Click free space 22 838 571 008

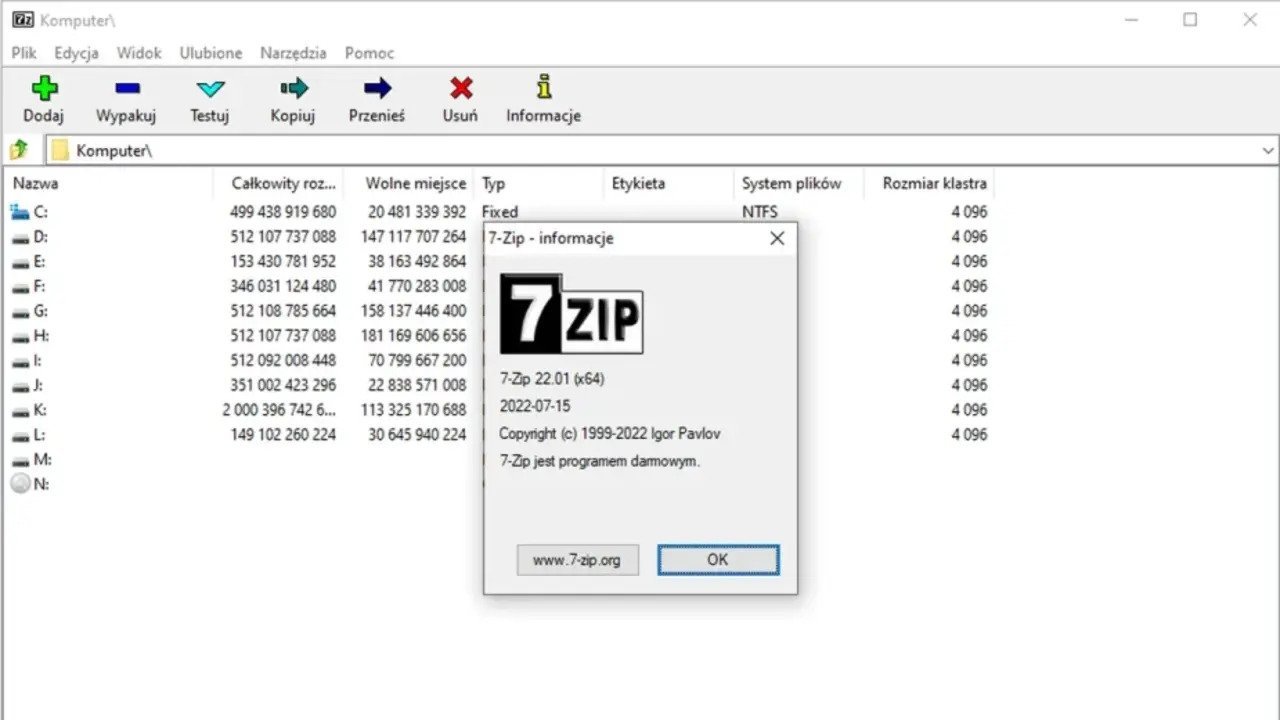coord(417,385)
